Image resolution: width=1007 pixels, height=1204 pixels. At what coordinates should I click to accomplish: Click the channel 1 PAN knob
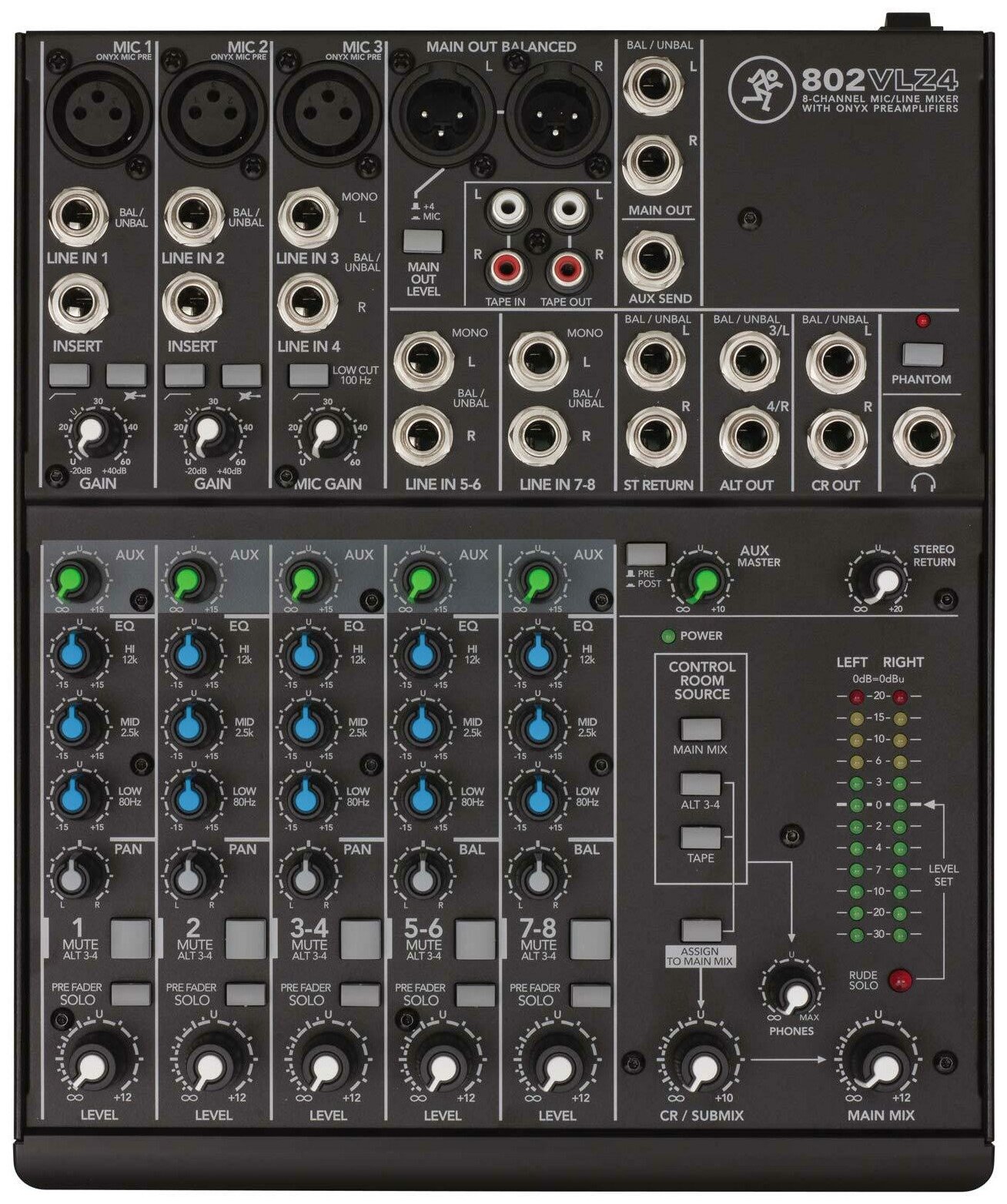click(x=76, y=875)
